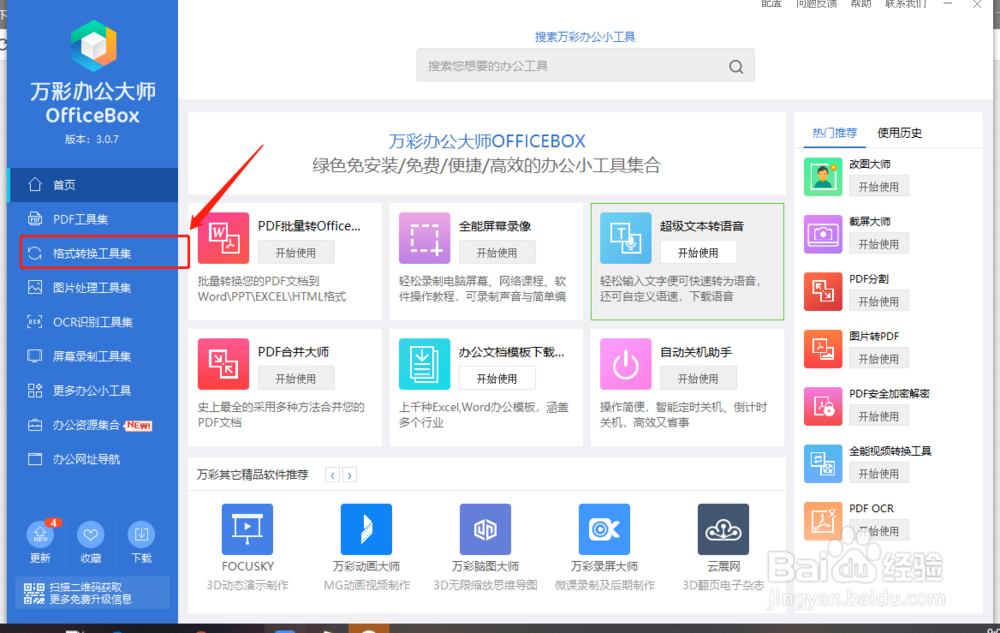Click the PDF分割 icon

[823, 291]
